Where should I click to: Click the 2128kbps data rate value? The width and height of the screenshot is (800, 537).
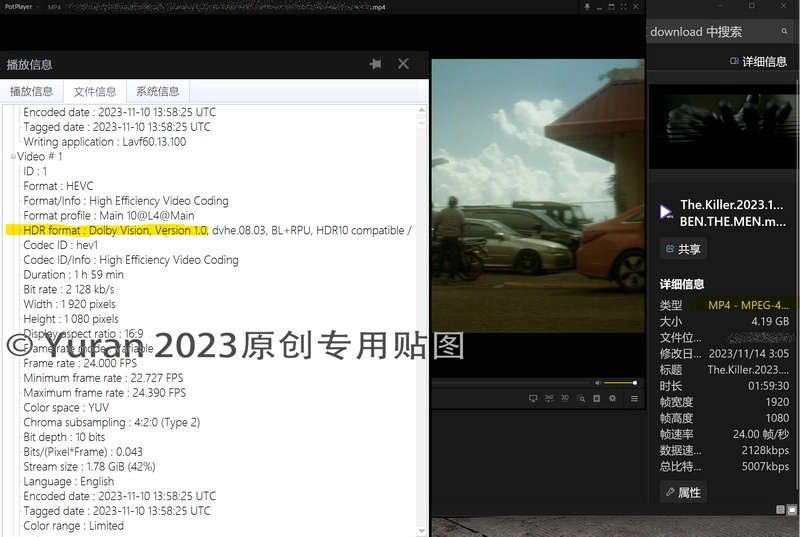coord(765,450)
